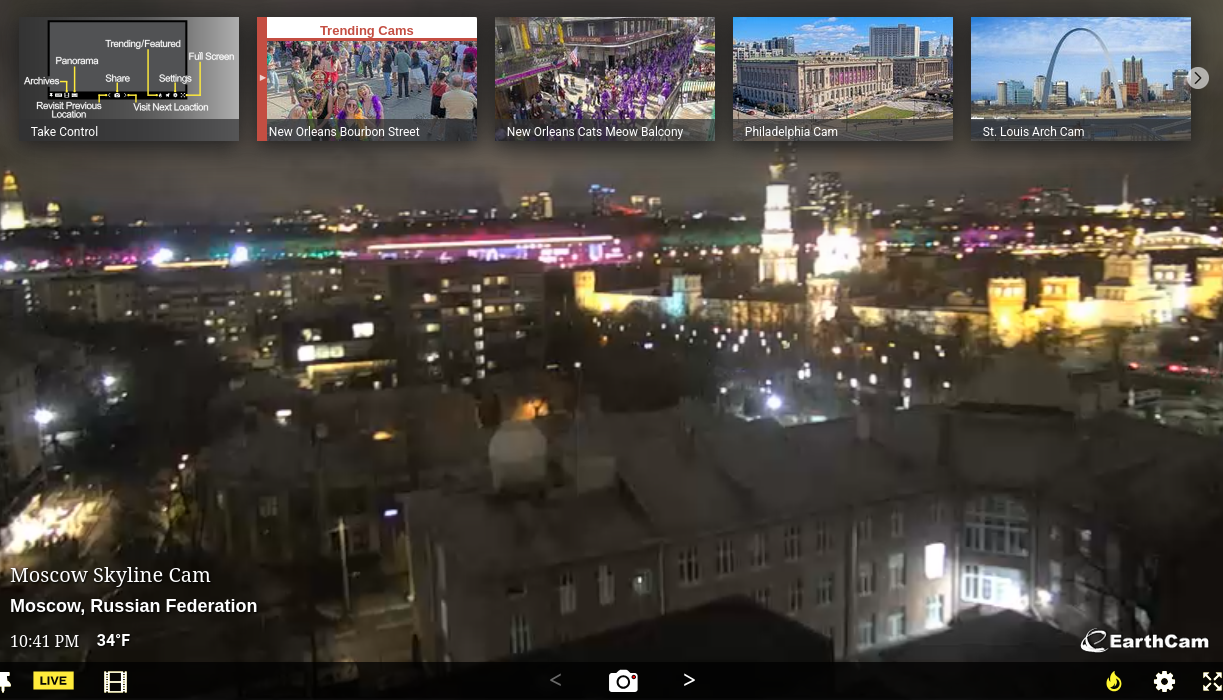Open the settings gear icon
The image size is (1223, 700).
tap(1164, 682)
